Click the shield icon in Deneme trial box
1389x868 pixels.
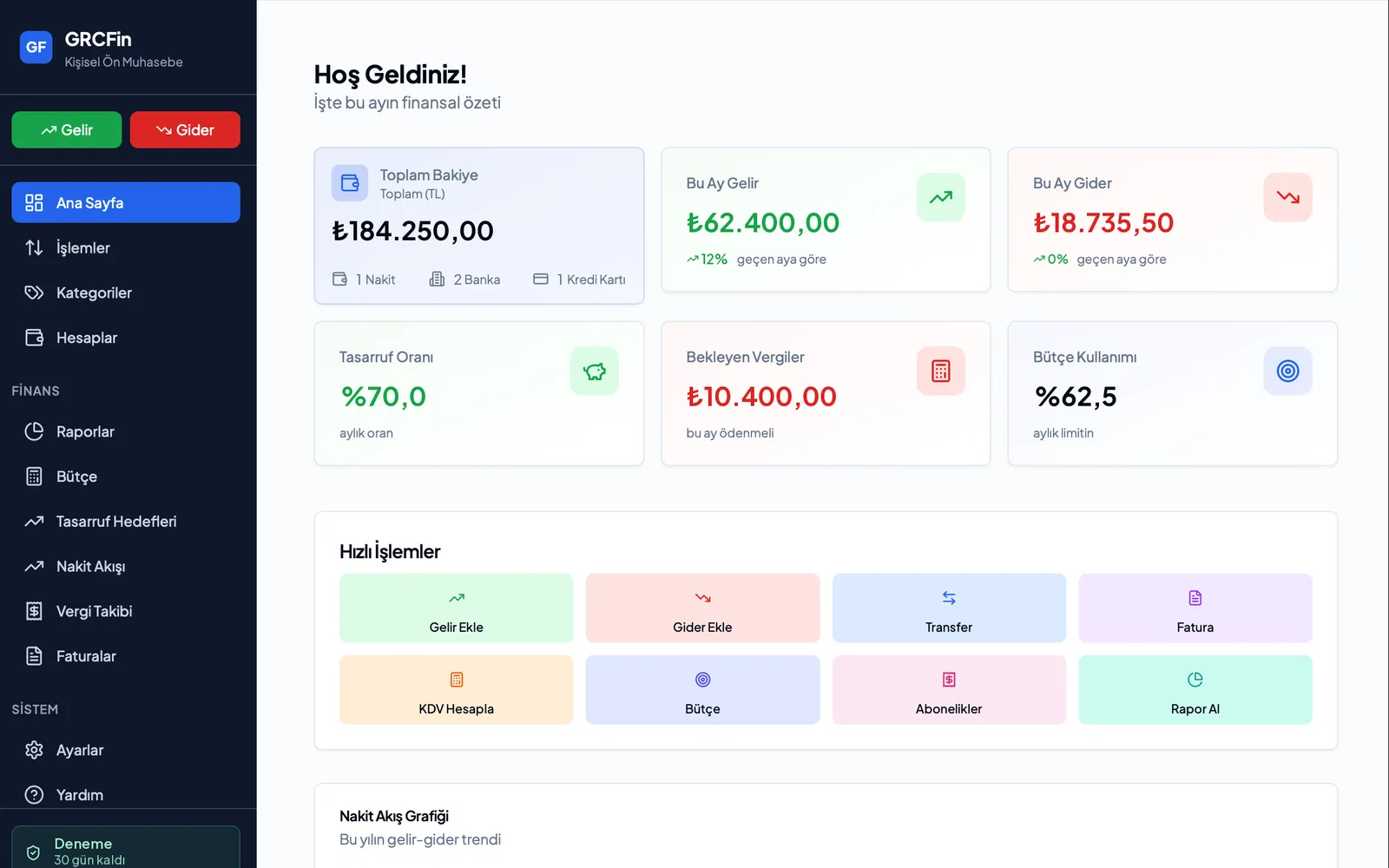pyautogui.click(x=33, y=852)
